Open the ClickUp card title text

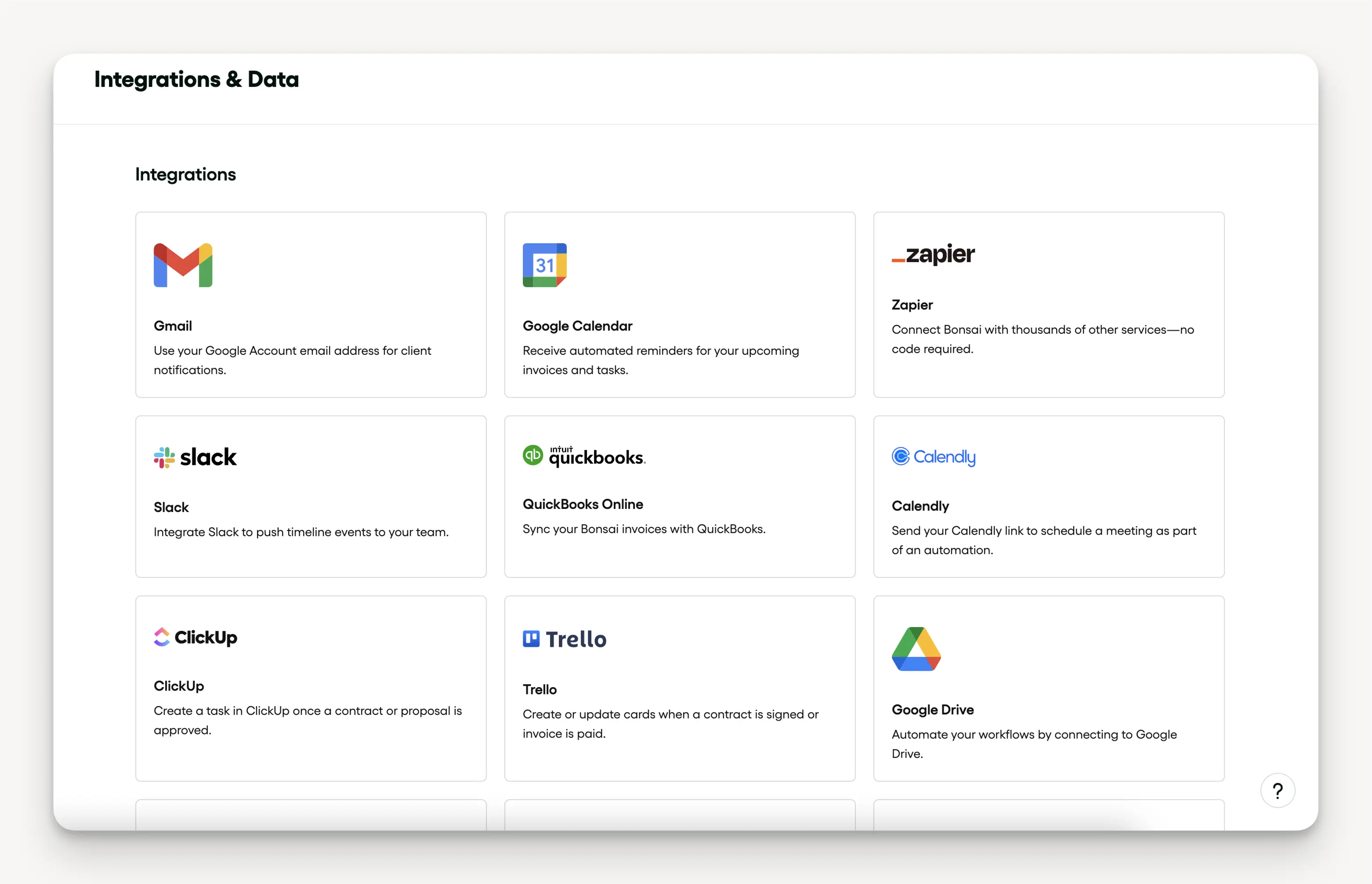point(179,686)
